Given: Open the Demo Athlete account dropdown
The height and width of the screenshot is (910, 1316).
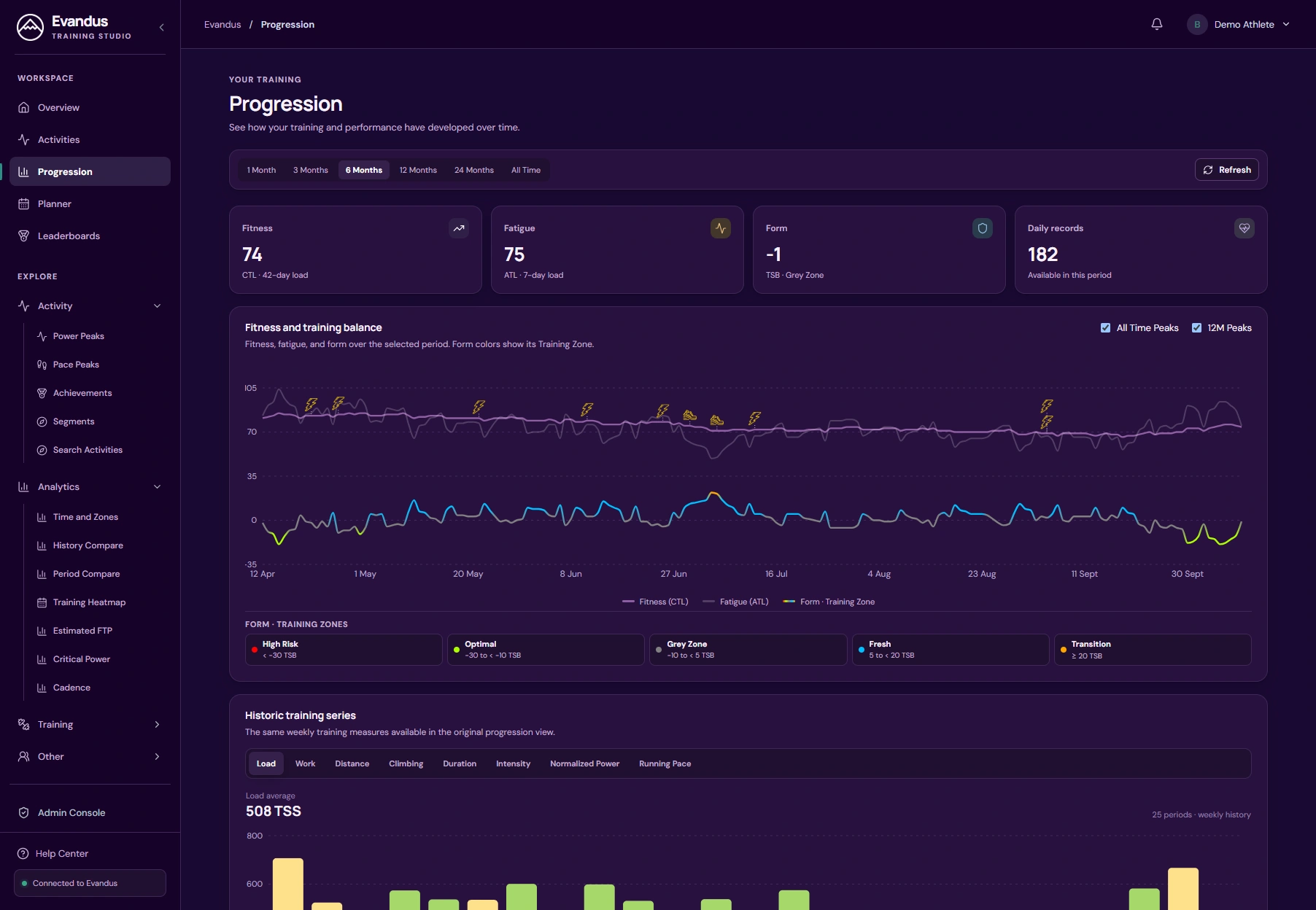Looking at the screenshot, I should point(1239,24).
